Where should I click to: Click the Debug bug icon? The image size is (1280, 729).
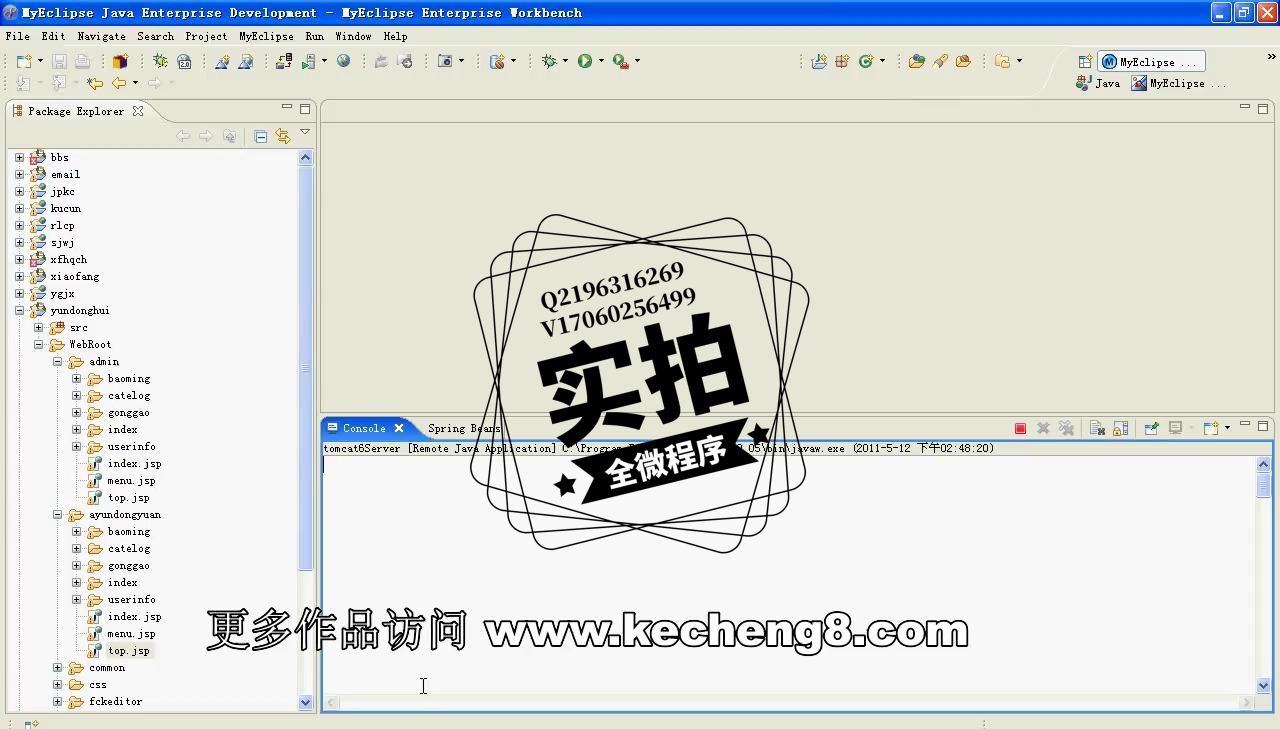coord(549,61)
